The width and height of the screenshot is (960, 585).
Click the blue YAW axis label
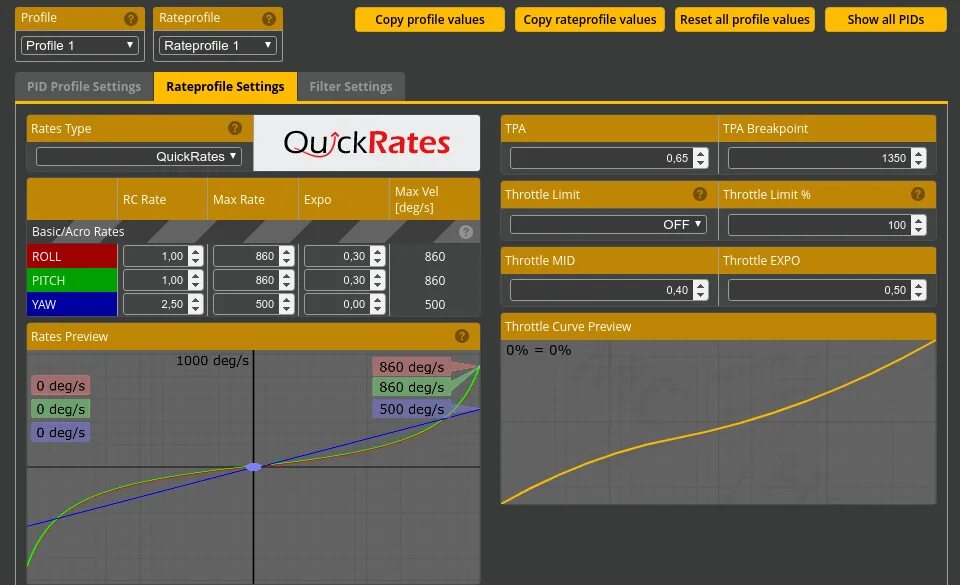click(x=72, y=304)
